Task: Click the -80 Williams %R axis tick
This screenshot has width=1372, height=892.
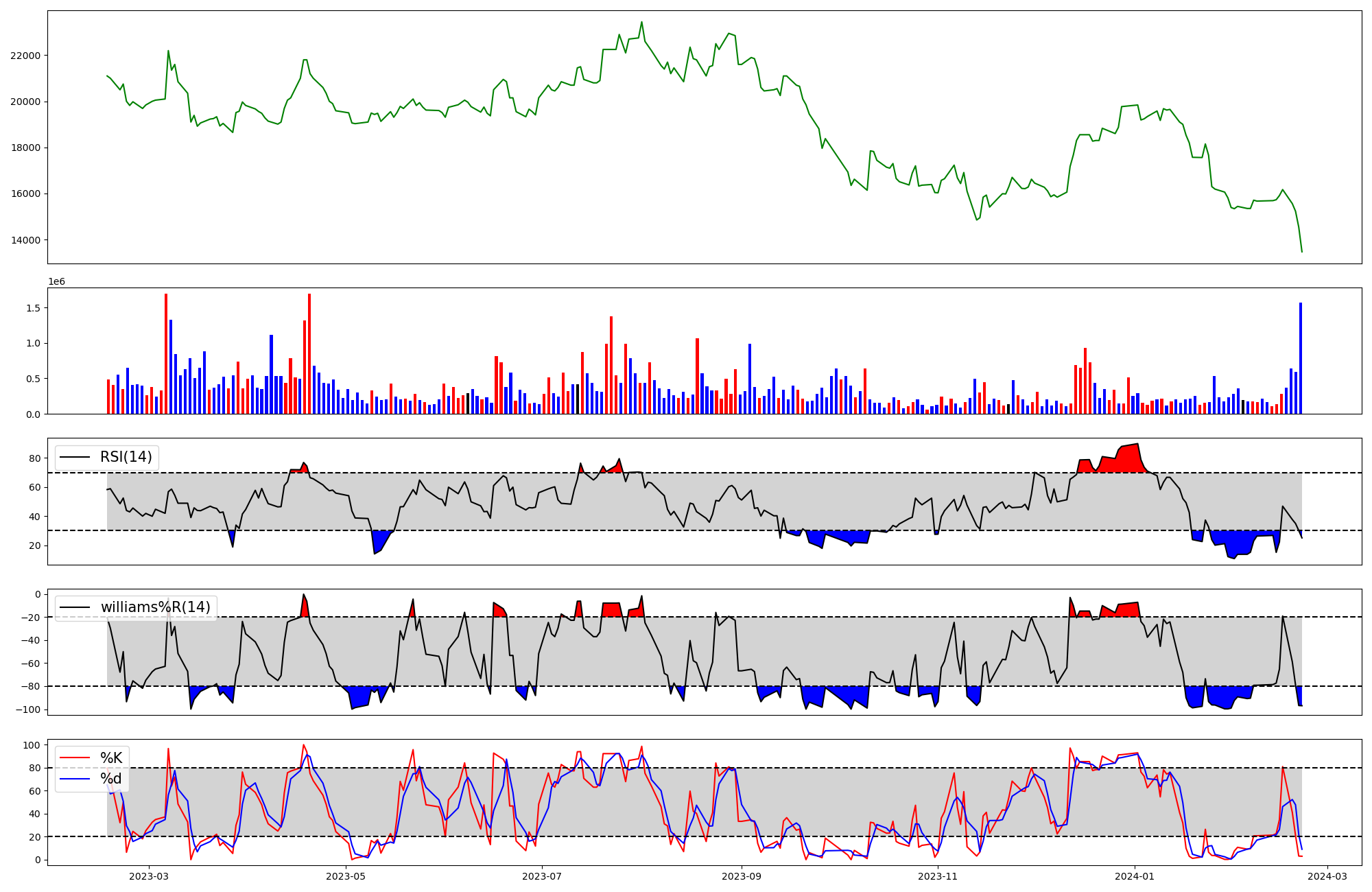Action: tap(30, 686)
